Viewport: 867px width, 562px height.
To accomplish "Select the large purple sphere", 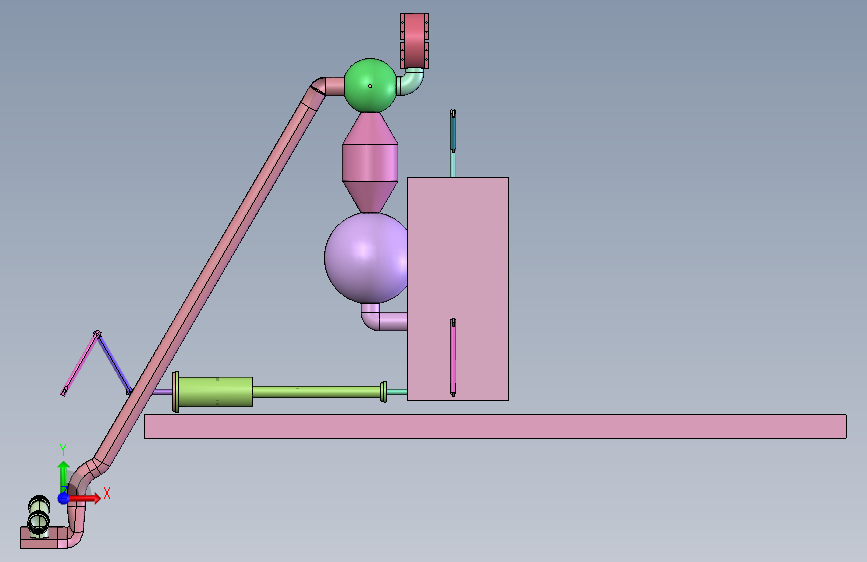I will 365,258.
